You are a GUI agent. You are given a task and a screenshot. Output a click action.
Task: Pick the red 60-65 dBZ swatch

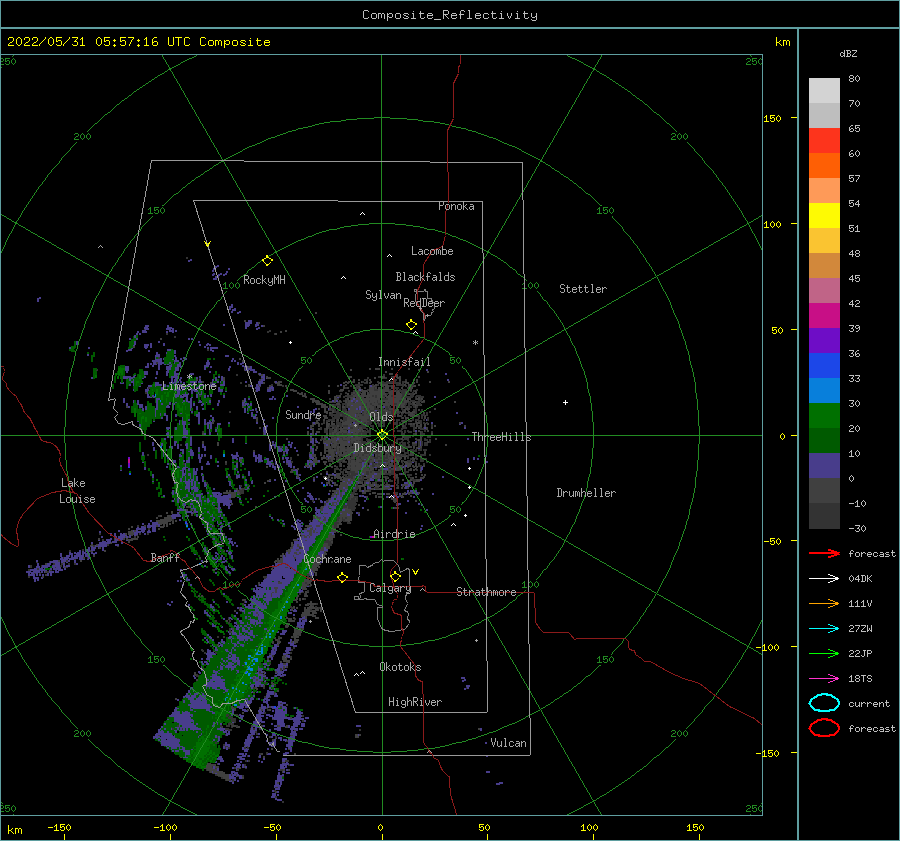click(x=824, y=141)
